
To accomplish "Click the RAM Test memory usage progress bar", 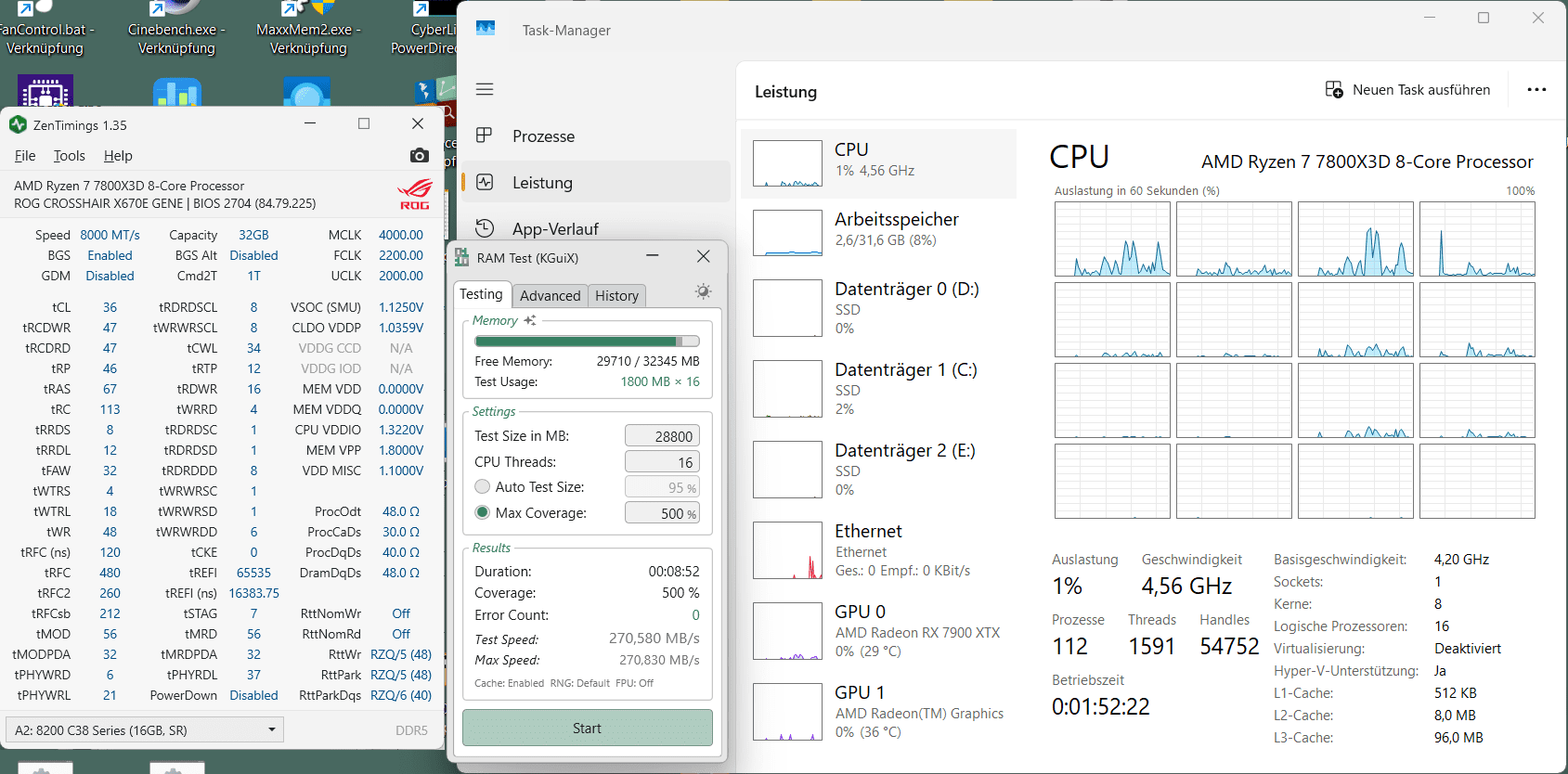I will click(587, 342).
